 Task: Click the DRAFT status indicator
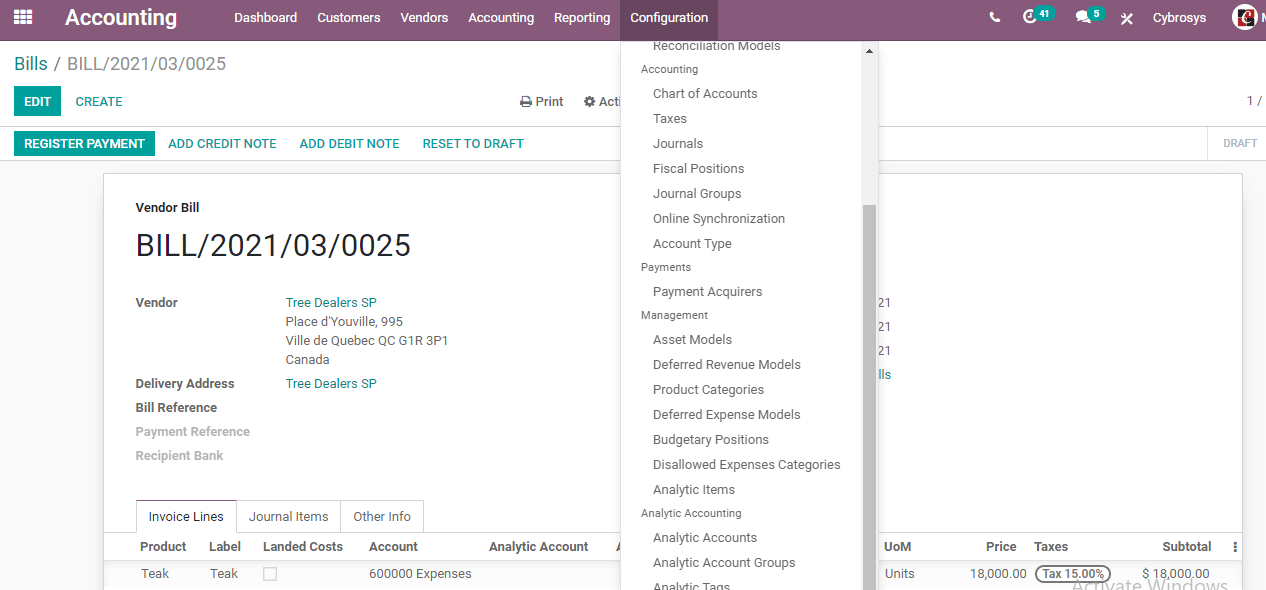pos(1240,144)
